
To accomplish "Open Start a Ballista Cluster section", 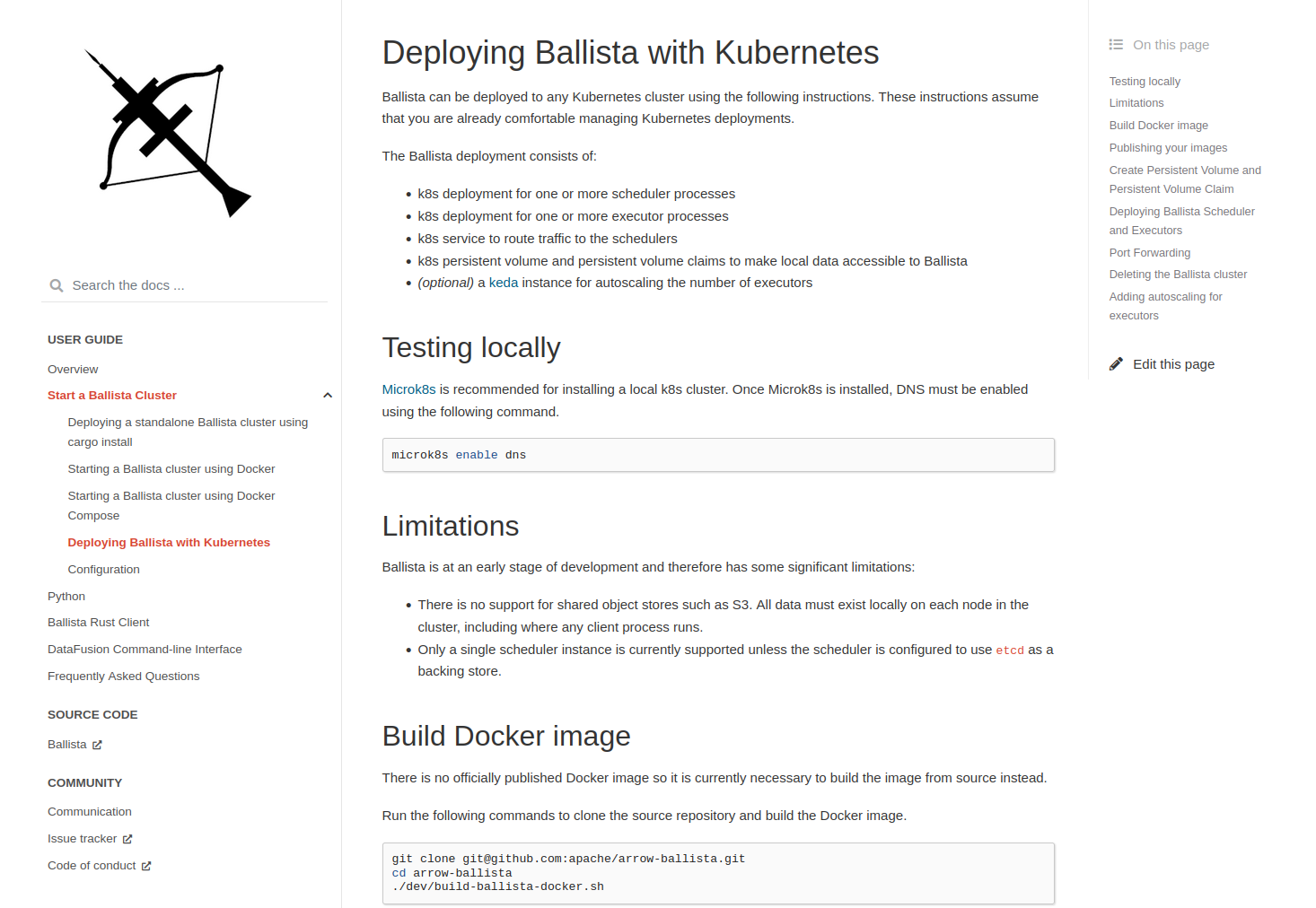I will coord(112,396).
